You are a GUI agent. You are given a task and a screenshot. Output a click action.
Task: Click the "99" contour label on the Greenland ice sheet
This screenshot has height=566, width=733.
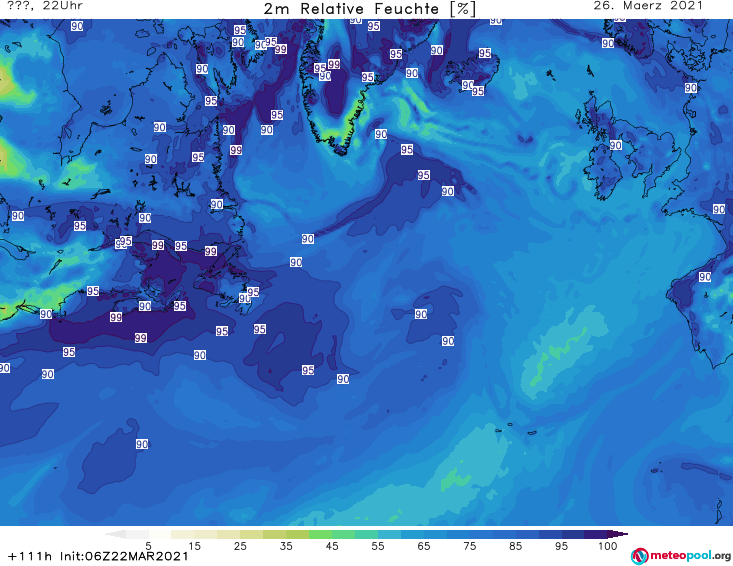334,64
